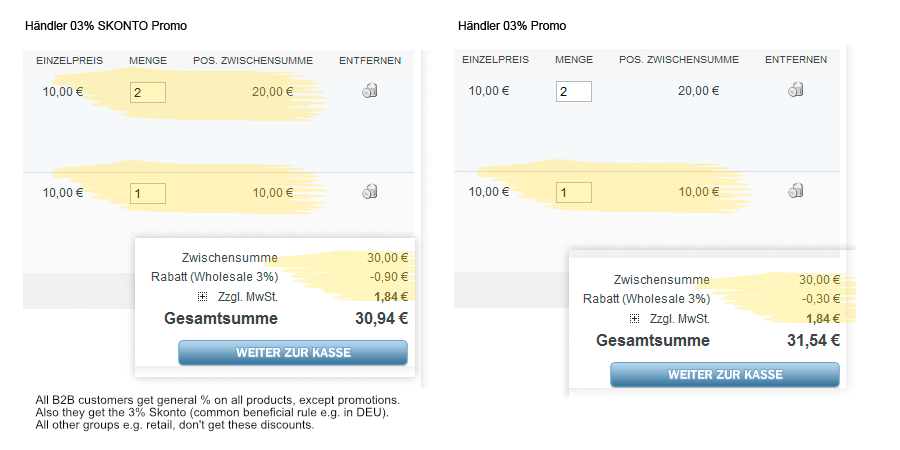The height and width of the screenshot is (450, 900).
Task: Click the Entfernen column header in SKONTO Promo cart
Action: pos(370,61)
